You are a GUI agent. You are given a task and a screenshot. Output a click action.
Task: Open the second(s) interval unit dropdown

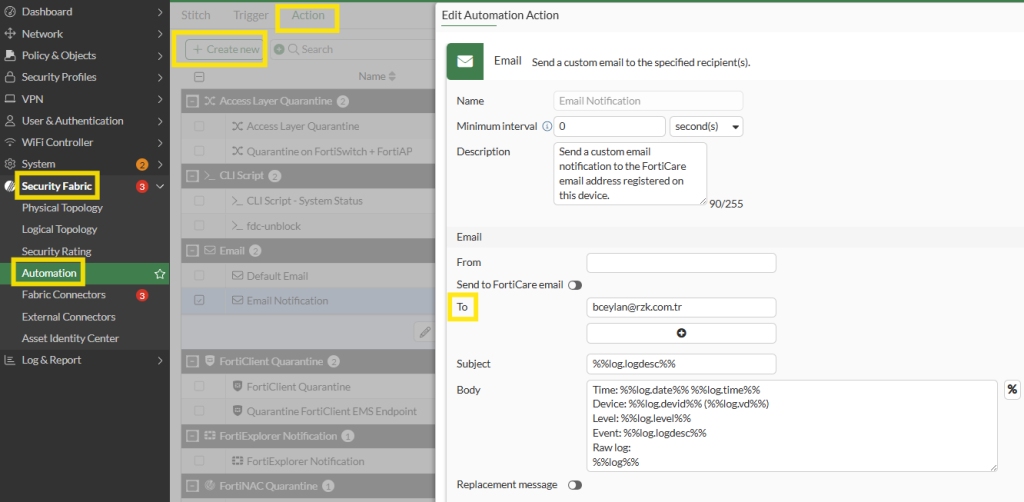706,126
